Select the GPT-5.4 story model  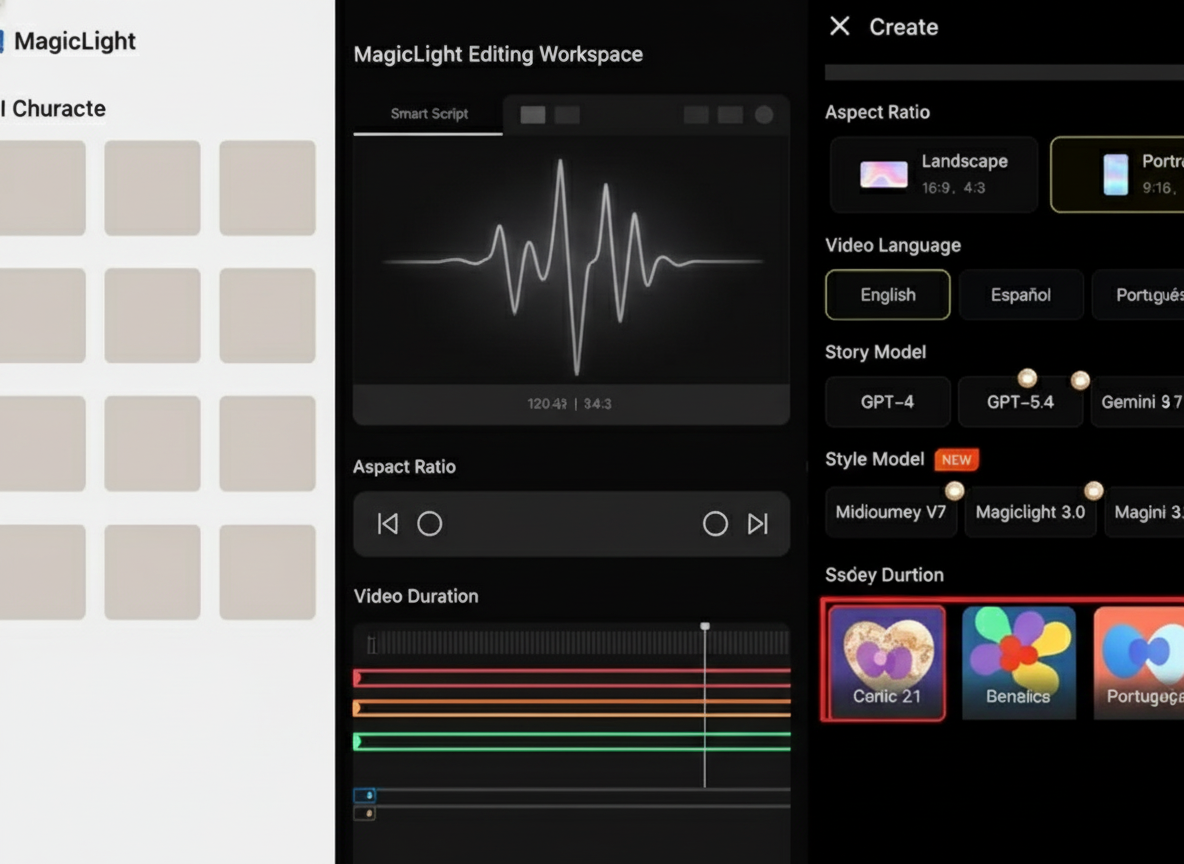(x=1020, y=402)
